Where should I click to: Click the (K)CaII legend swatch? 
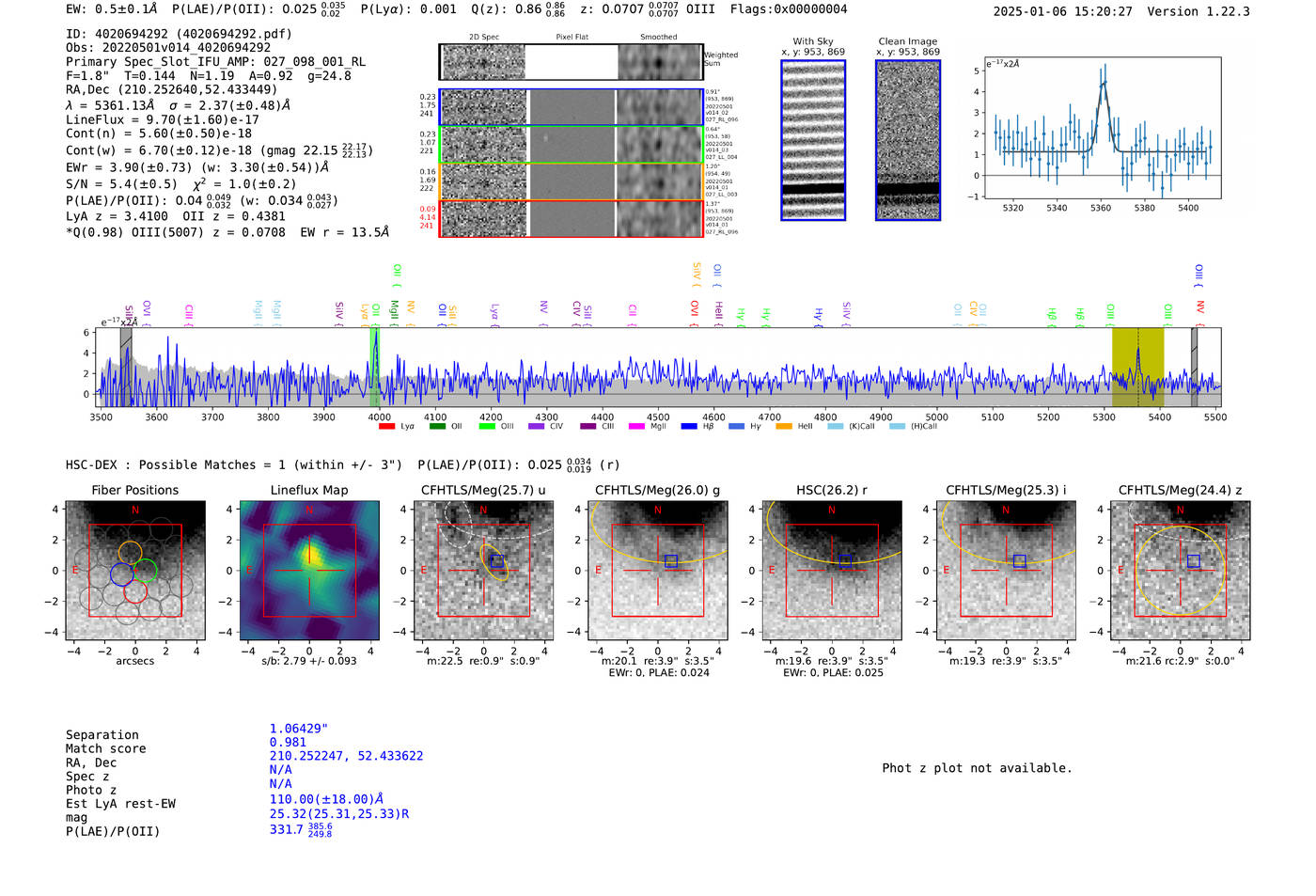tap(836, 426)
